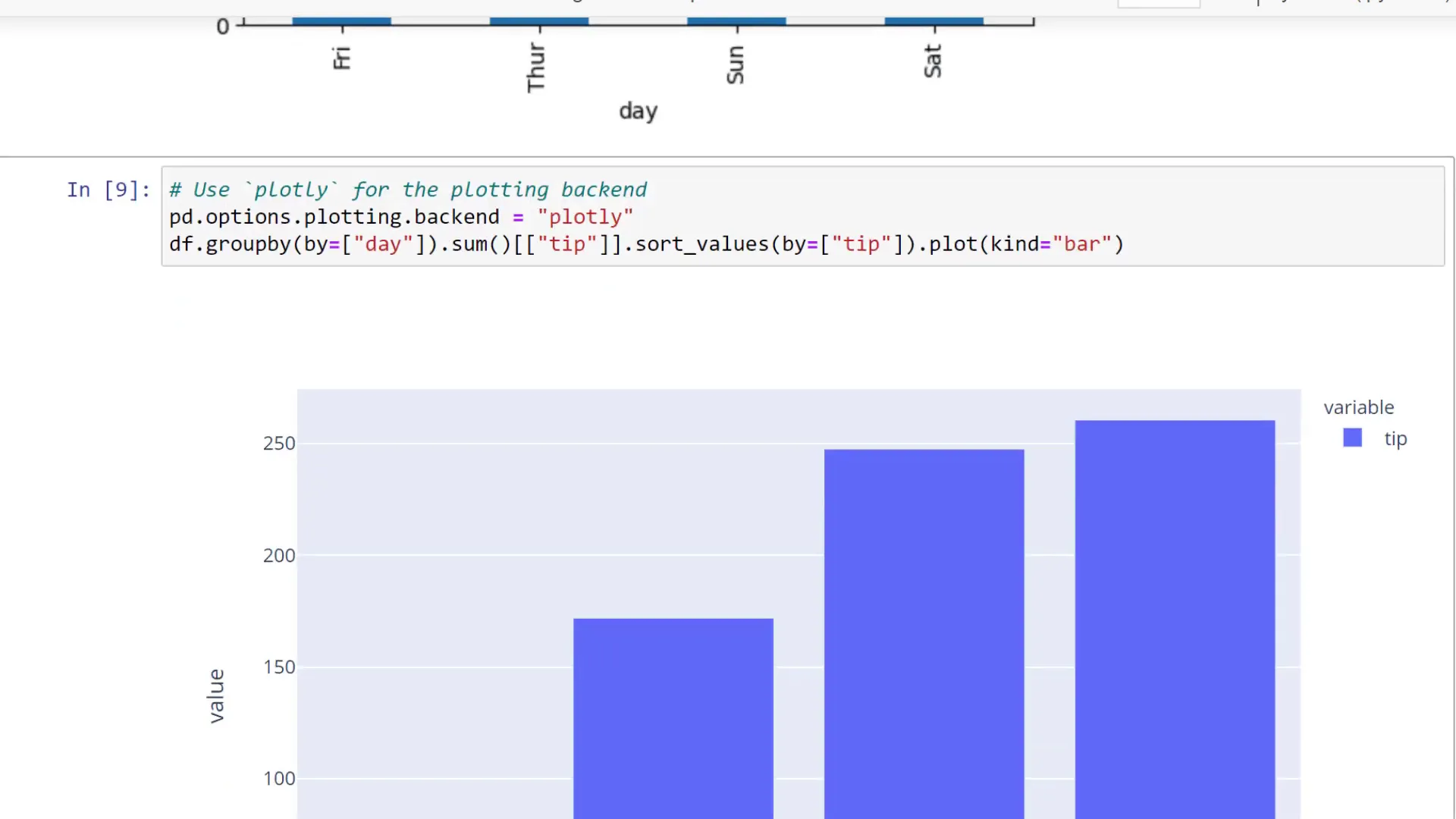Click the "Fri" tick label

(340, 58)
